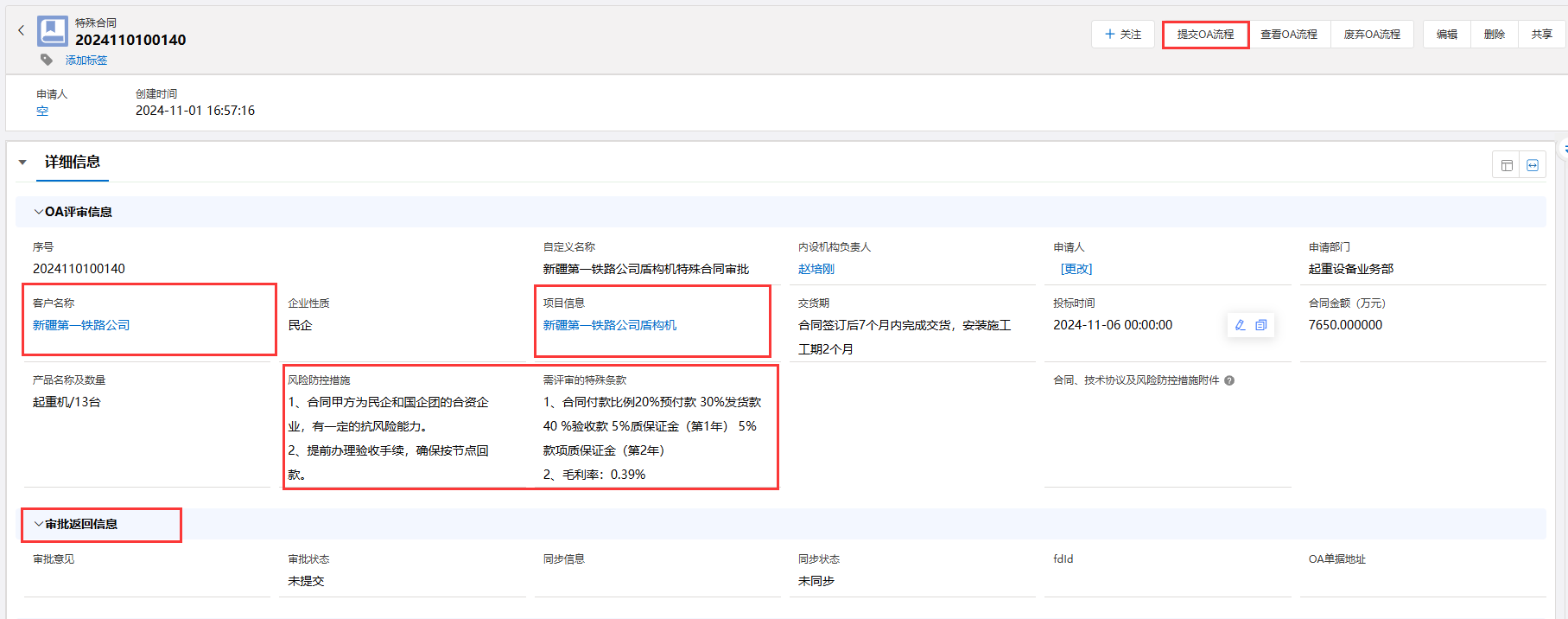This screenshot has width=1568, height=619.
Task: Click the copy icon next to 投标时间 value
Action: click(1261, 325)
